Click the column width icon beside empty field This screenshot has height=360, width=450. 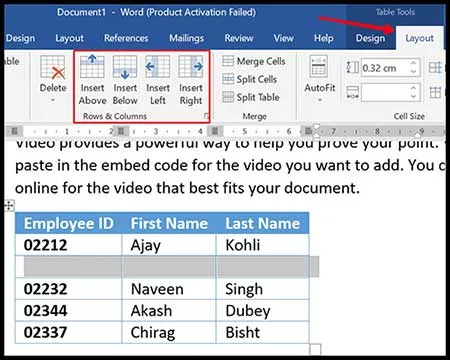(x=352, y=92)
